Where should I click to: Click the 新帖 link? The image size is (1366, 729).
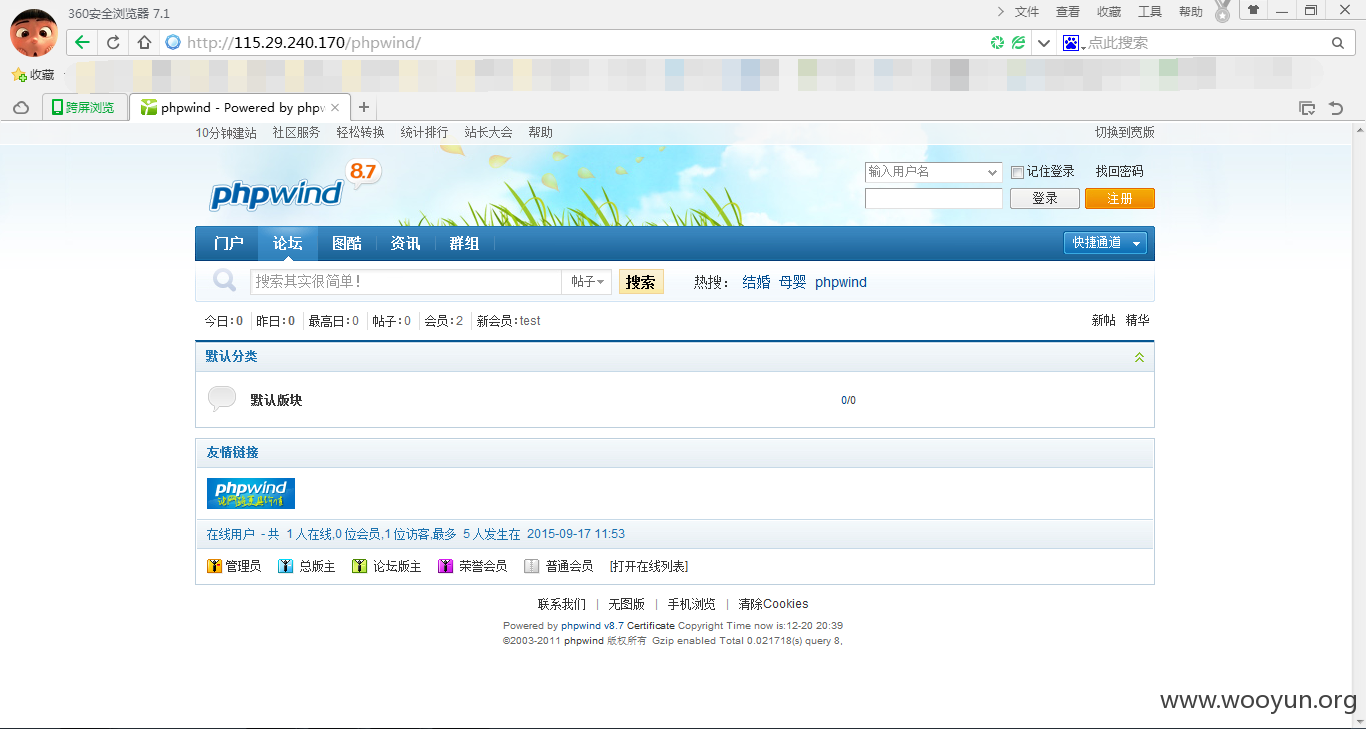(1103, 320)
